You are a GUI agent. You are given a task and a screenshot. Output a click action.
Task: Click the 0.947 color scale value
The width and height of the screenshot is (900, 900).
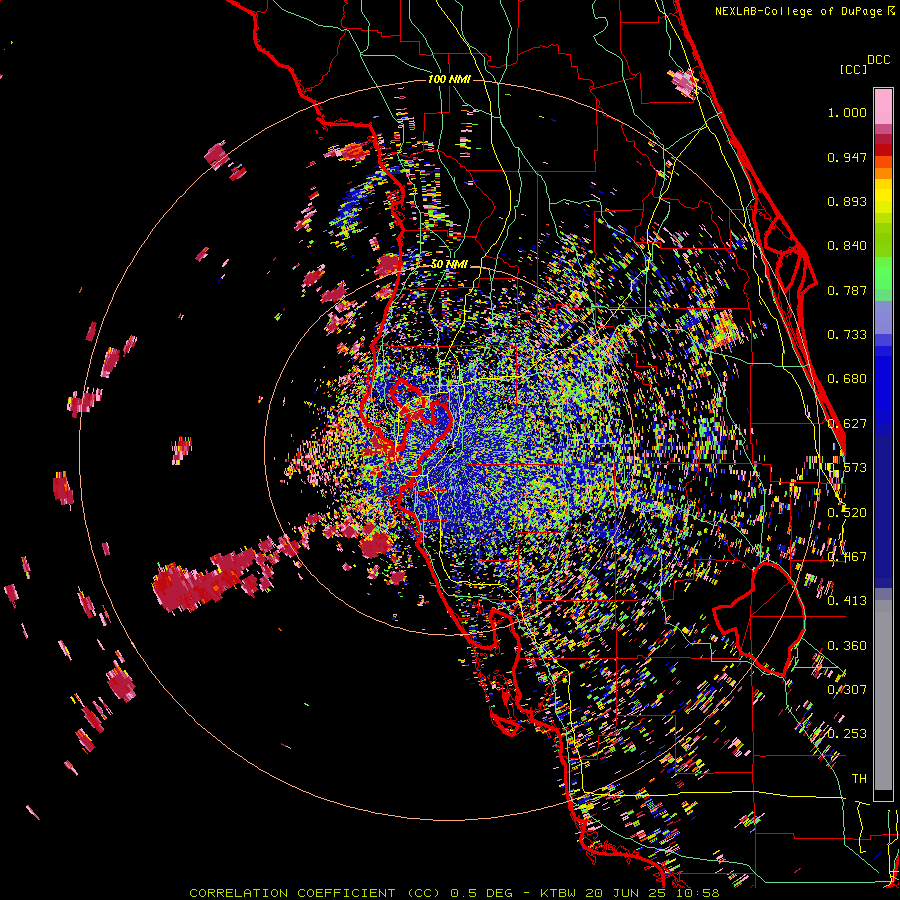tap(847, 157)
